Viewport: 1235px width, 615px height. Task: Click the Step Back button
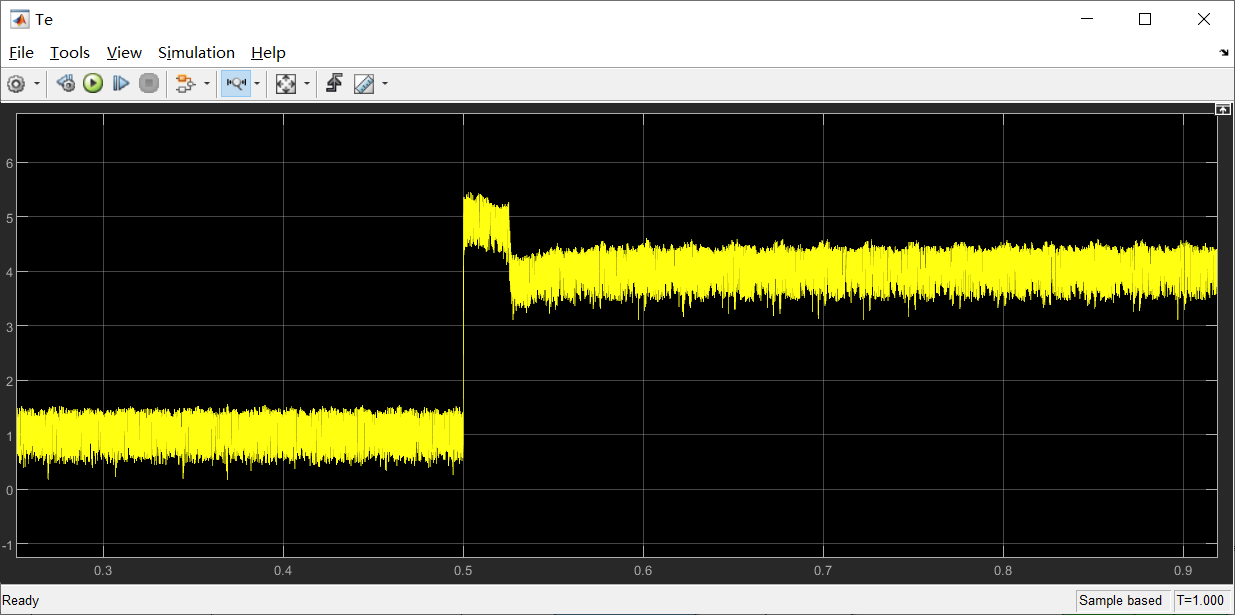coord(66,84)
